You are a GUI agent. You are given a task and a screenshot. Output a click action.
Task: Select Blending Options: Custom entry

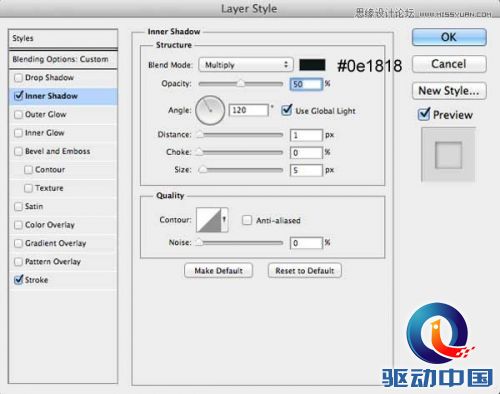(x=63, y=59)
